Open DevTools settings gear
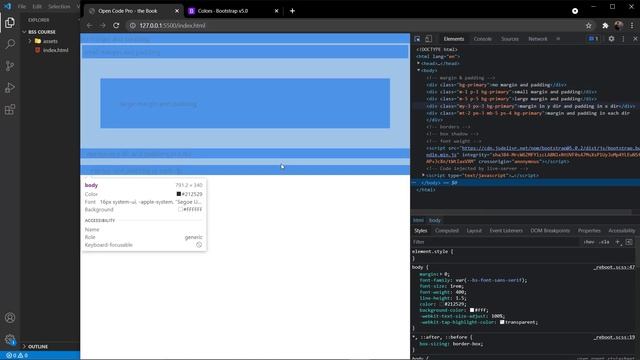Image resolution: width=640 pixels, height=360 pixels. (x=611, y=39)
